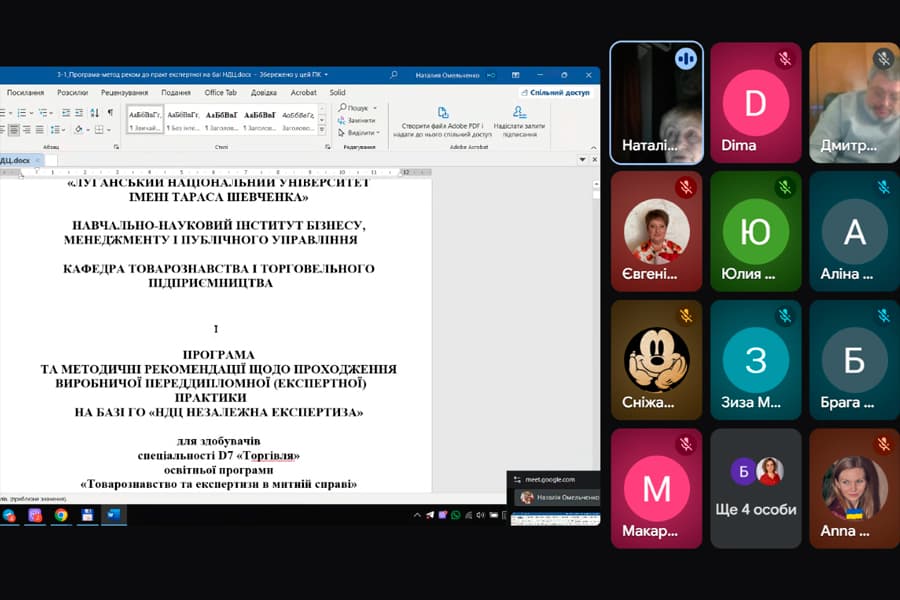Image resolution: width=900 pixels, height=600 pixels.
Task: Open the 'Ще 4 особи' participants tile
Action: pos(755,488)
